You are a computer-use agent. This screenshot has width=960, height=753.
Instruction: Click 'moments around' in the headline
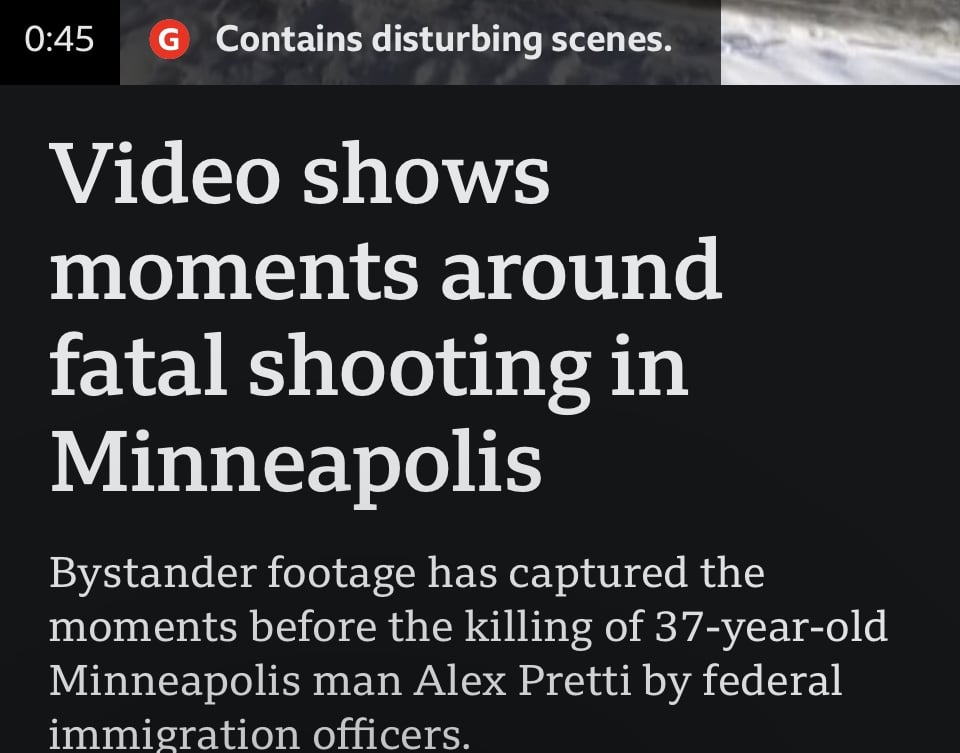[386, 269]
